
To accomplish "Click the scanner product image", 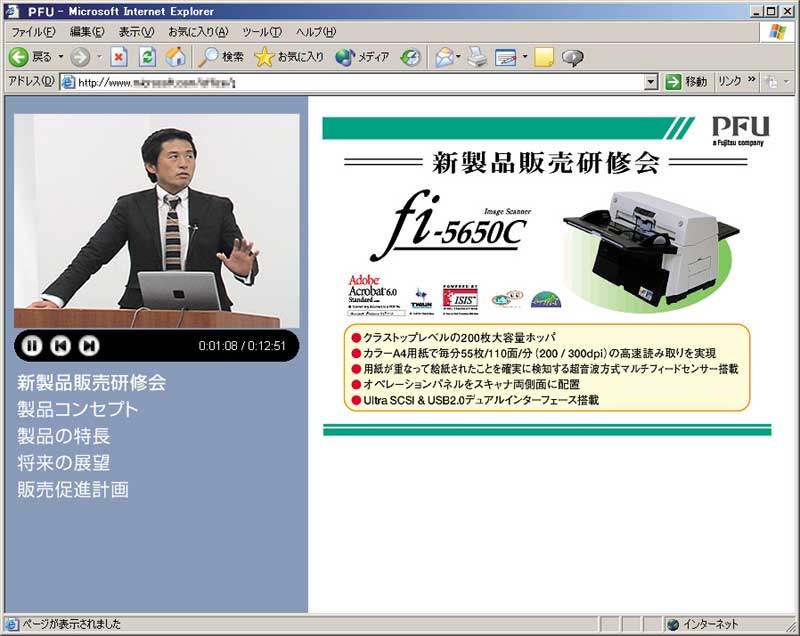I will pos(651,251).
